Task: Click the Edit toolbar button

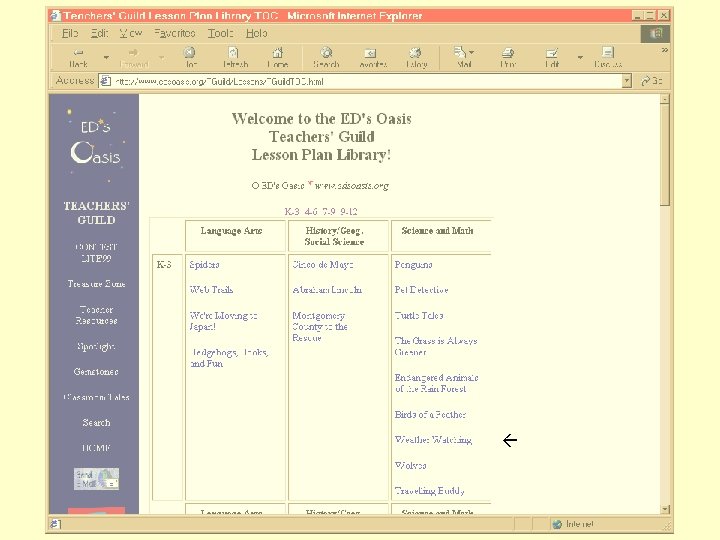Action: pos(551,57)
